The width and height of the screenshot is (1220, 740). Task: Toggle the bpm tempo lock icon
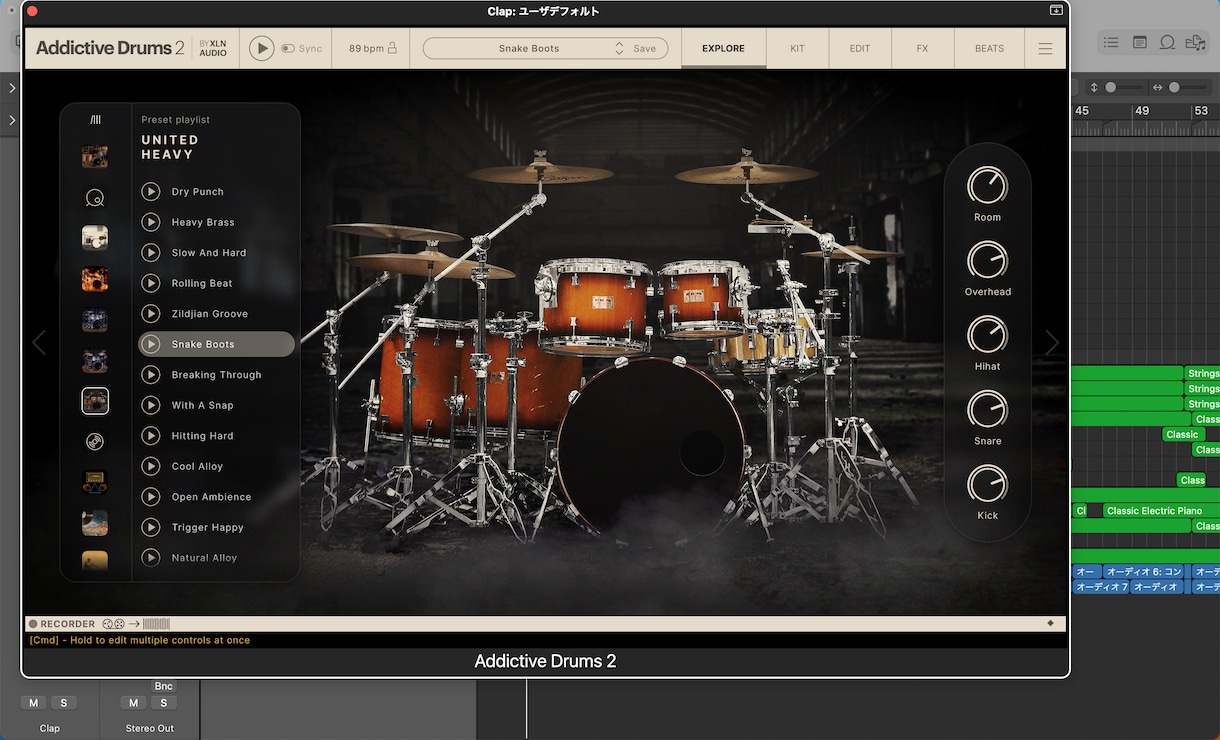coord(392,48)
